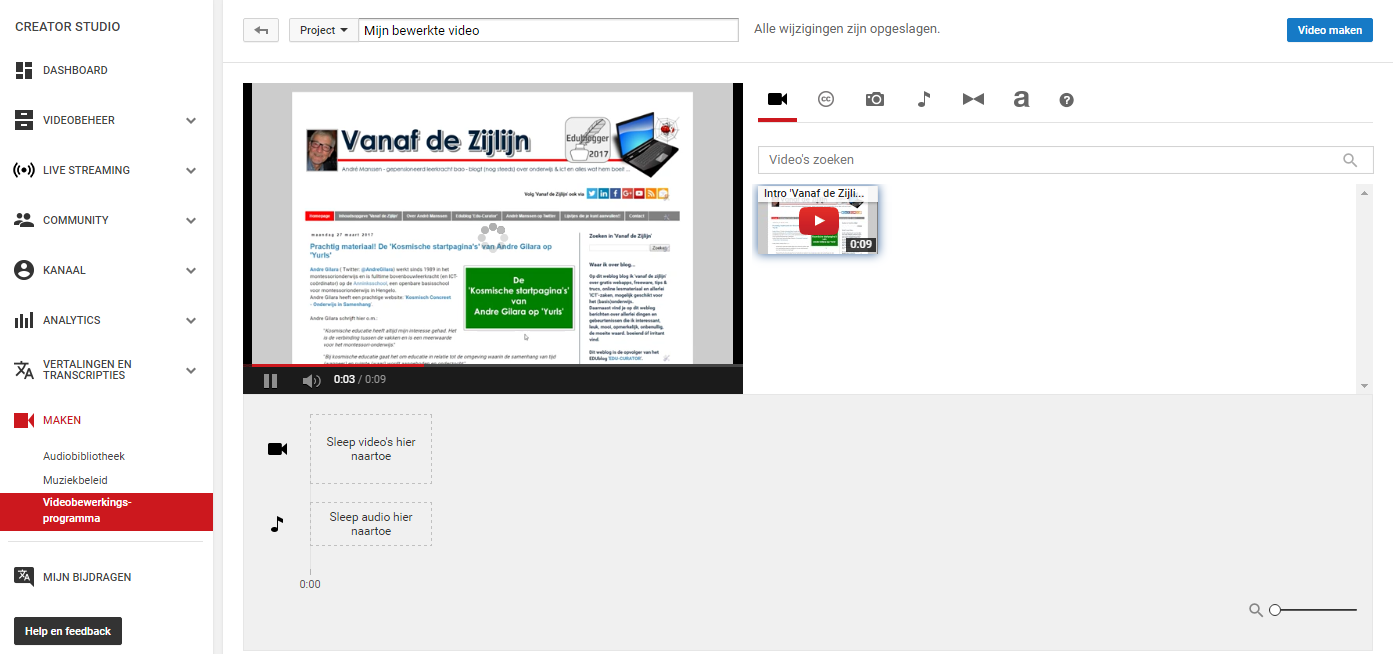1393x654 pixels.
Task: Open the Project dropdown
Action: click(324, 30)
